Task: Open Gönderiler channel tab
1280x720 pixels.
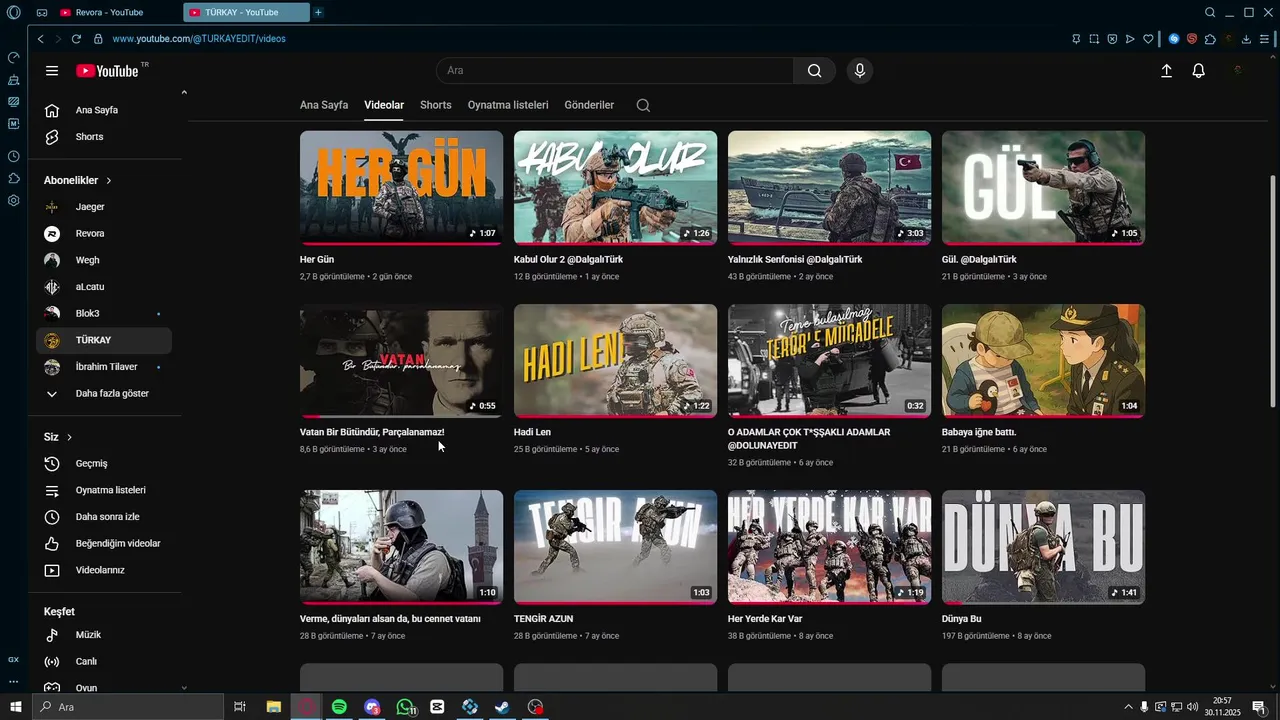Action: point(589,105)
